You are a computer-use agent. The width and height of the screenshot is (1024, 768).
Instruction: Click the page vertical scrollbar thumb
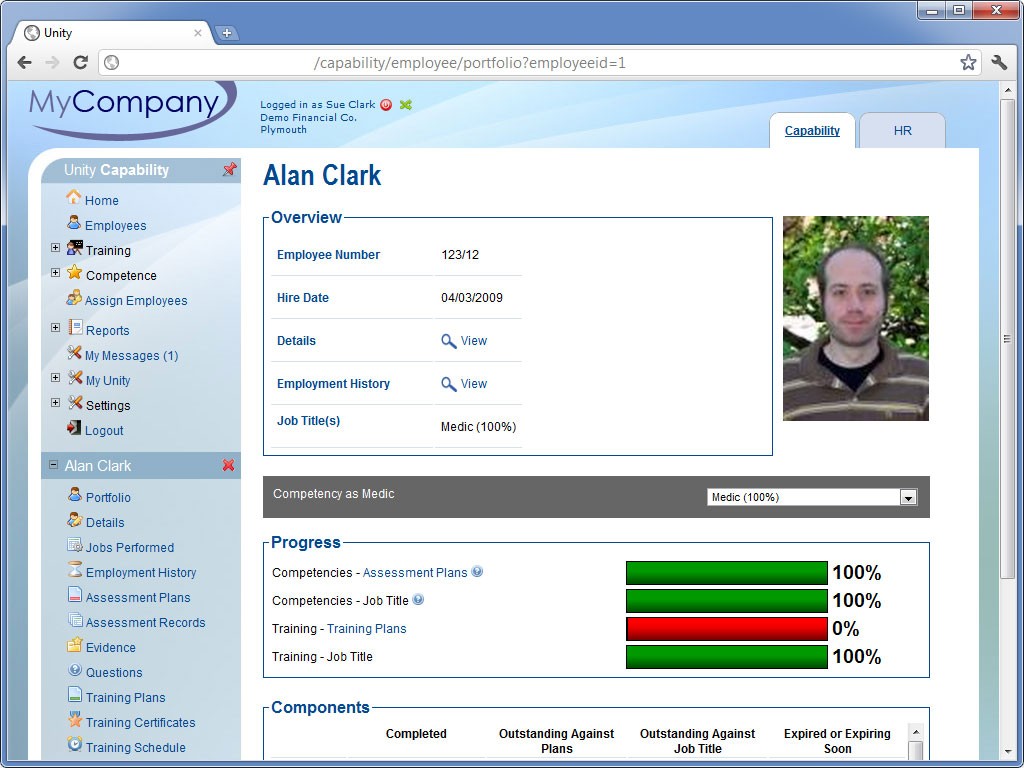pos(1008,338)
